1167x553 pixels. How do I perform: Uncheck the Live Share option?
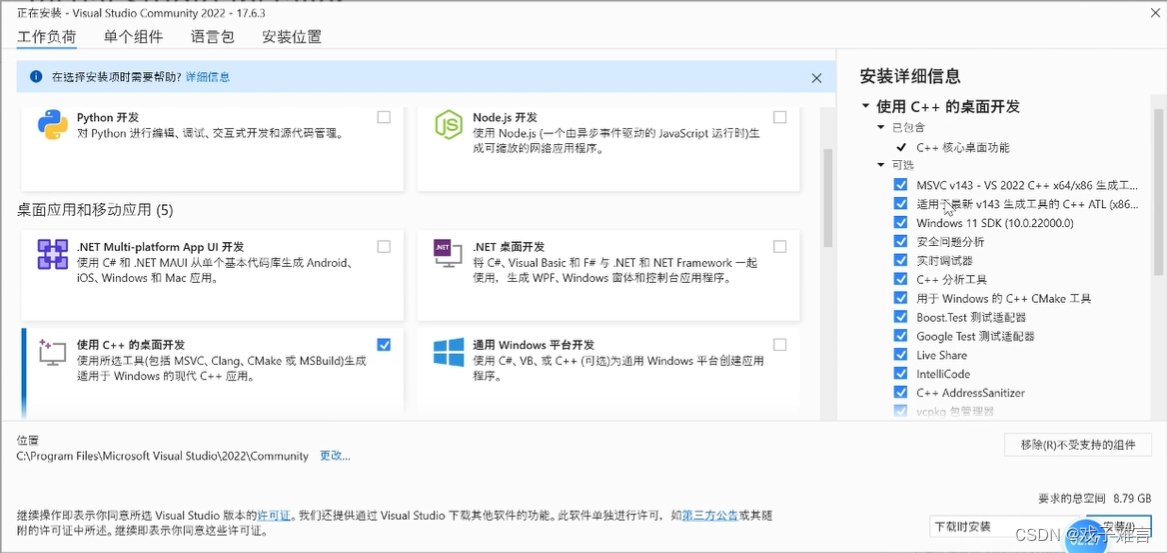[x=901, y=355]
